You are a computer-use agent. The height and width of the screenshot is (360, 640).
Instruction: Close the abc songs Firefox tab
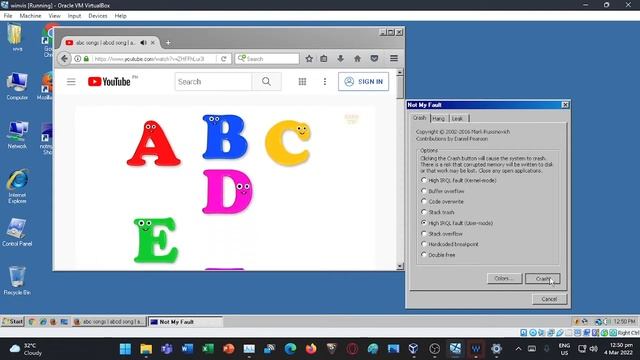coord(153,42)
